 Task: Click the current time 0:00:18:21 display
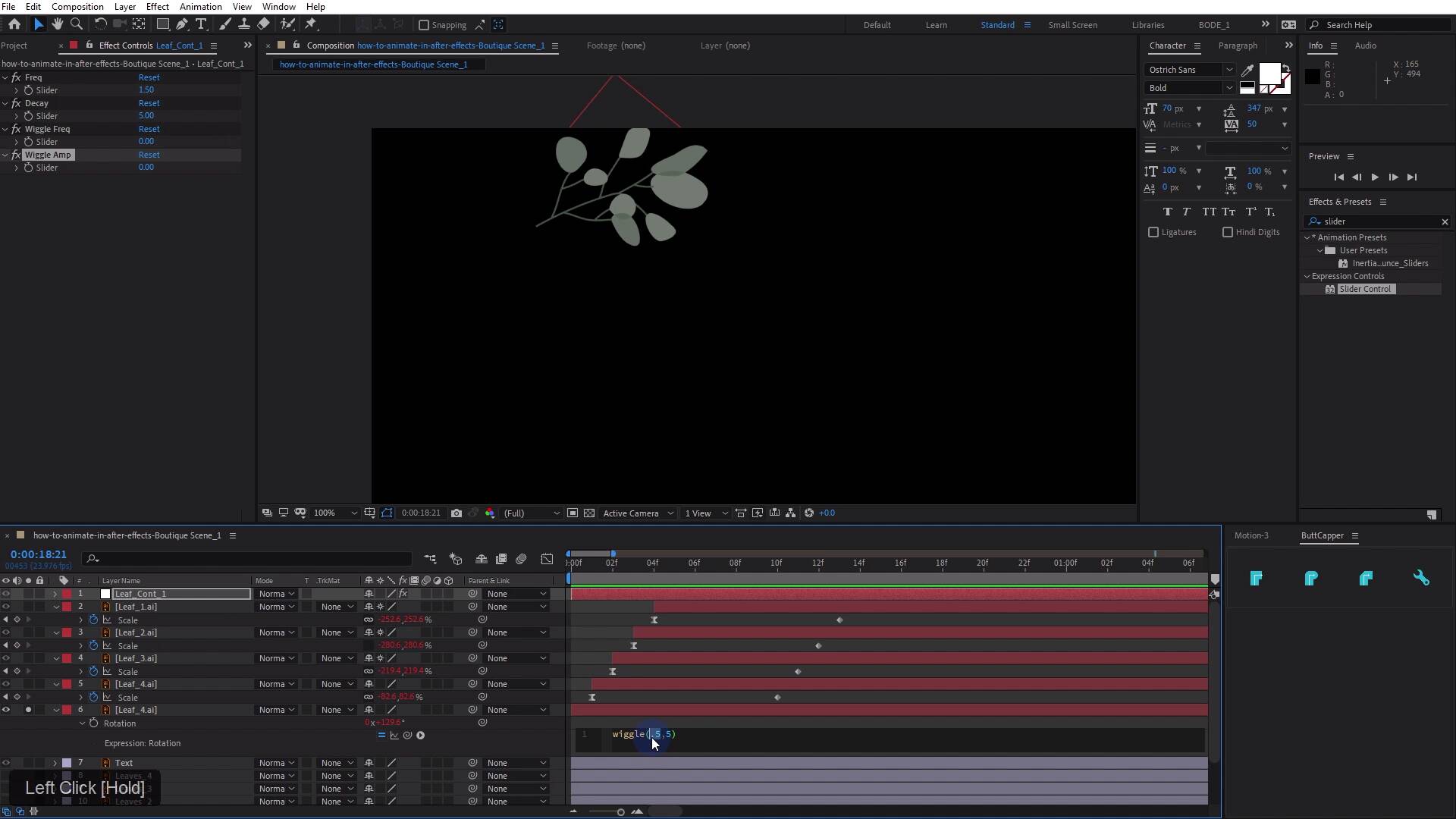(39, 554)
